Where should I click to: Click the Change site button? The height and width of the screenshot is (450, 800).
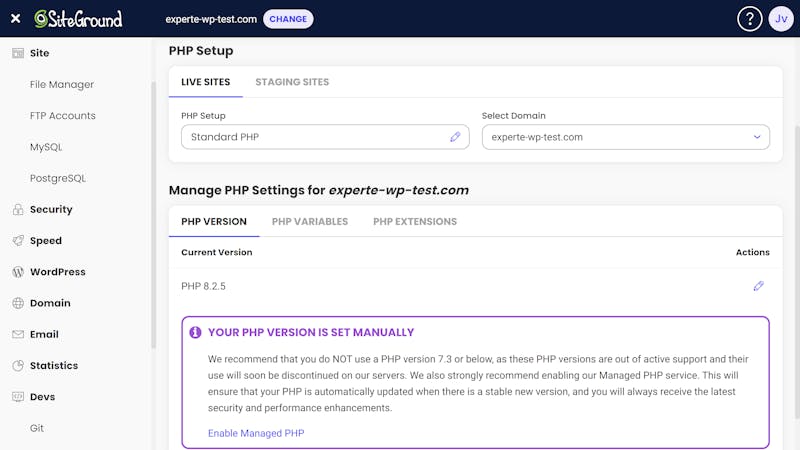click(x=288, y=19)
